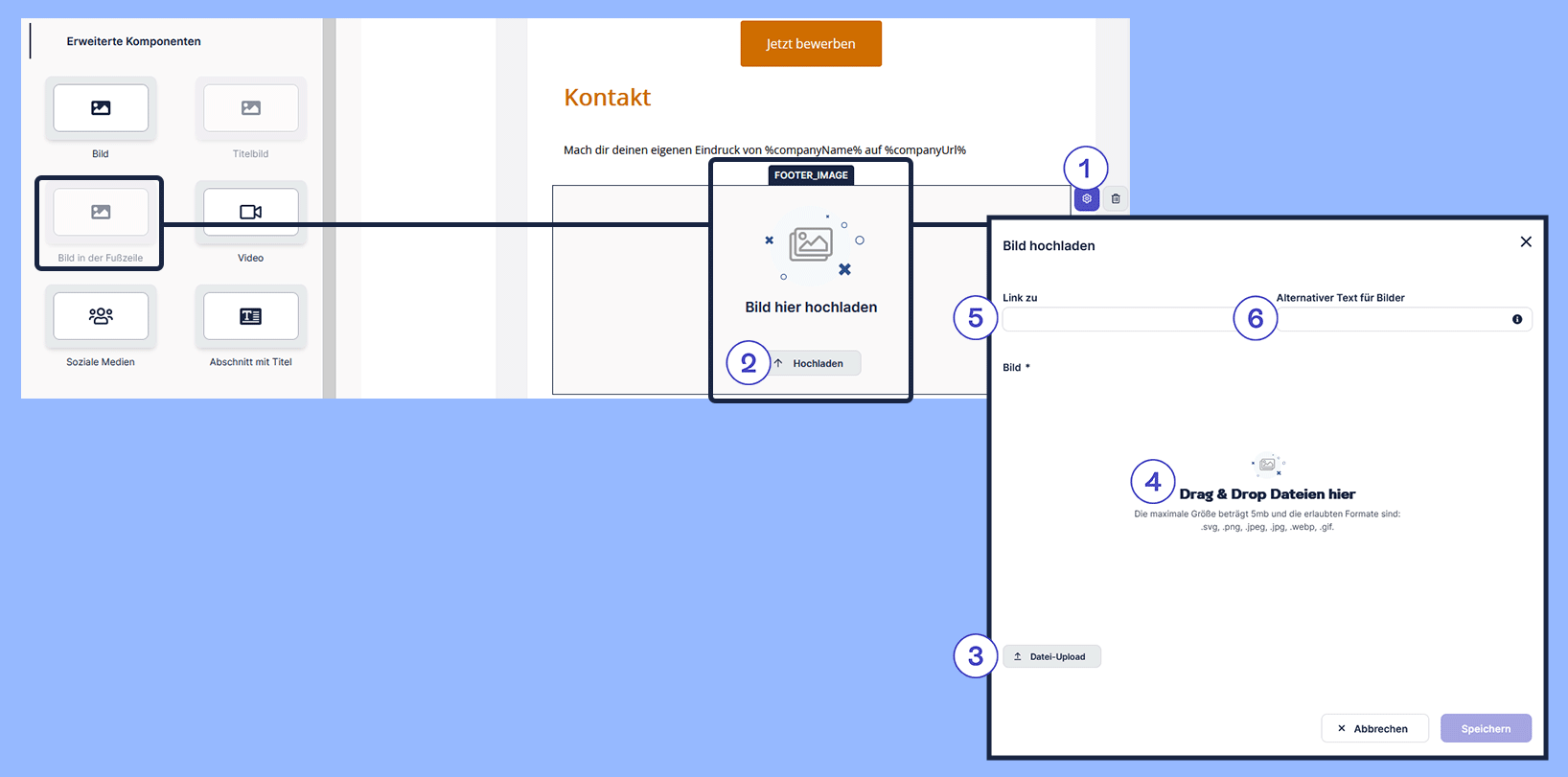The width and height of the screenshot is (1568, 777).
Task: Click the Drag & Drop Dateien area
Action: coord(1267,494)
